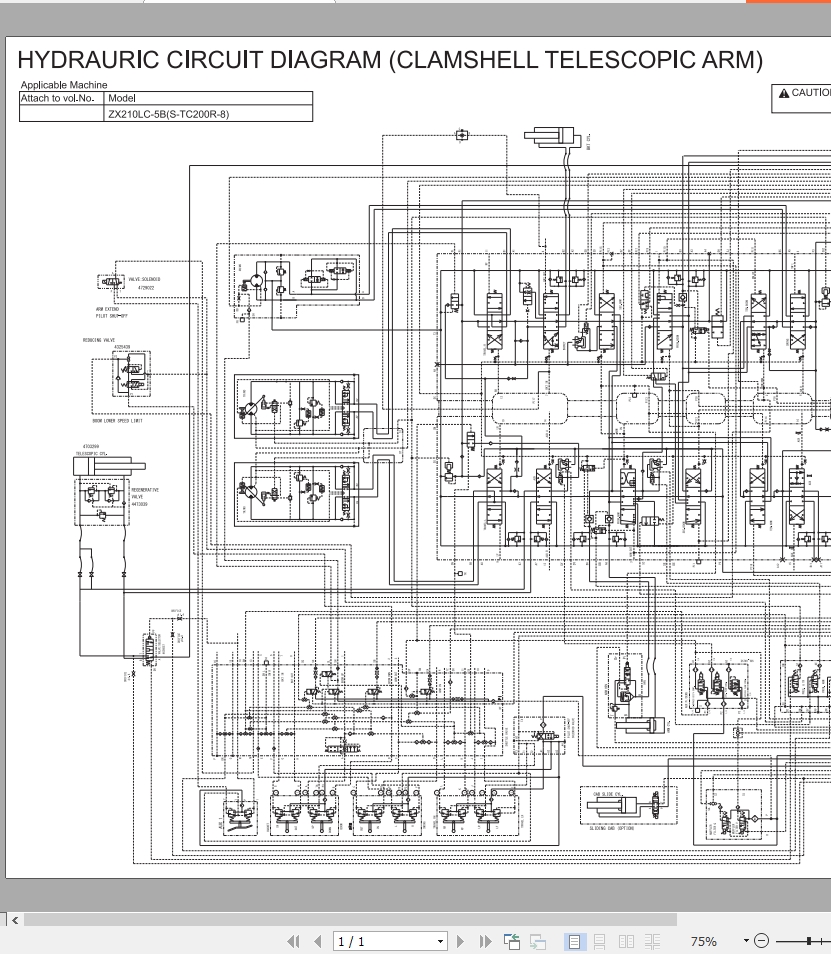
Task: Go to the first page
Action: (x=293, y=942)
